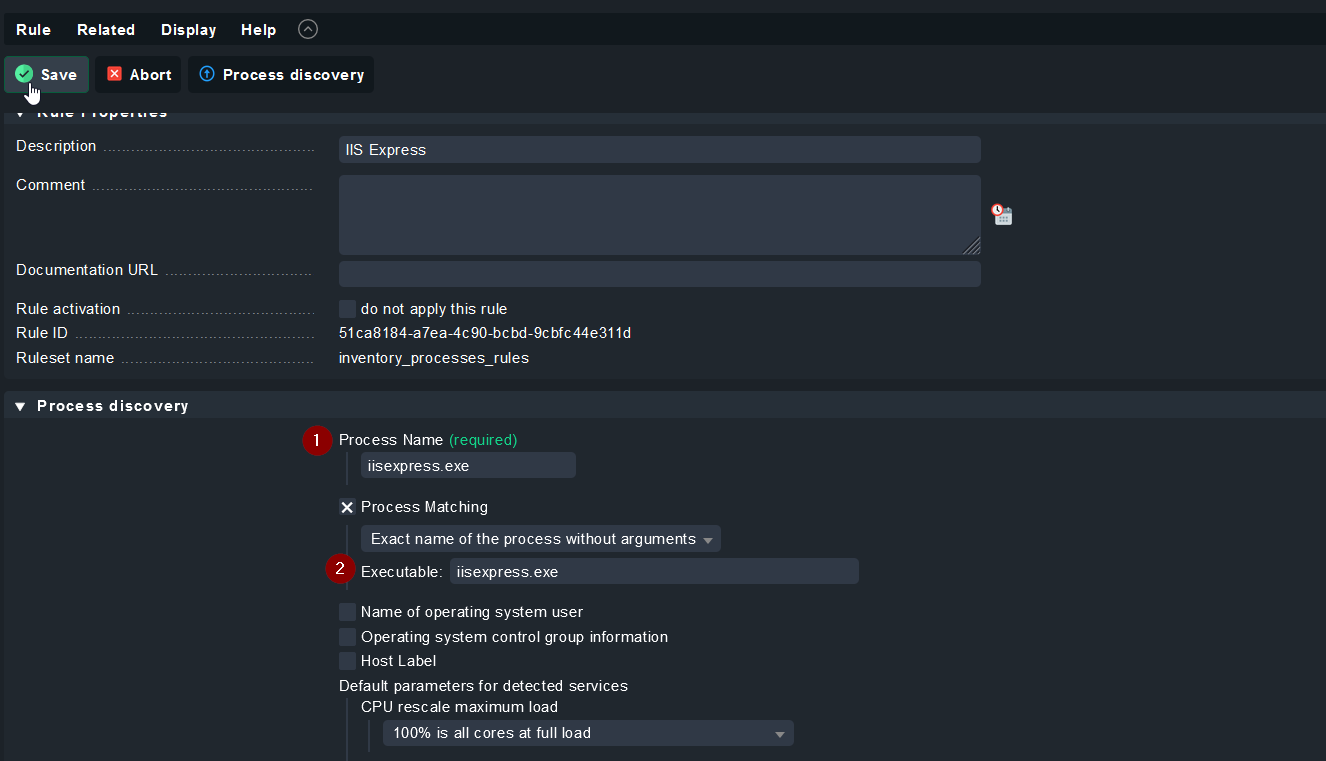Click the Description field containing IIS Express
This screenshot has width=1326, height=761.
[659, 150]
